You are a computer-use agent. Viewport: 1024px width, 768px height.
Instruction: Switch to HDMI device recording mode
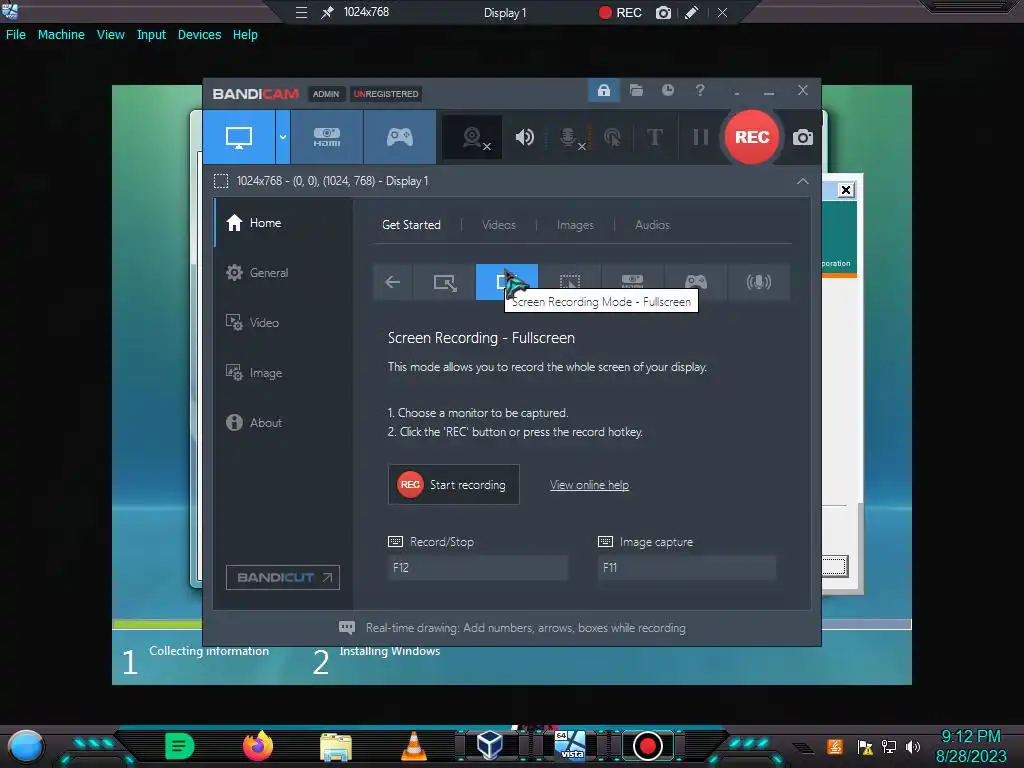[x=327, y=137]
